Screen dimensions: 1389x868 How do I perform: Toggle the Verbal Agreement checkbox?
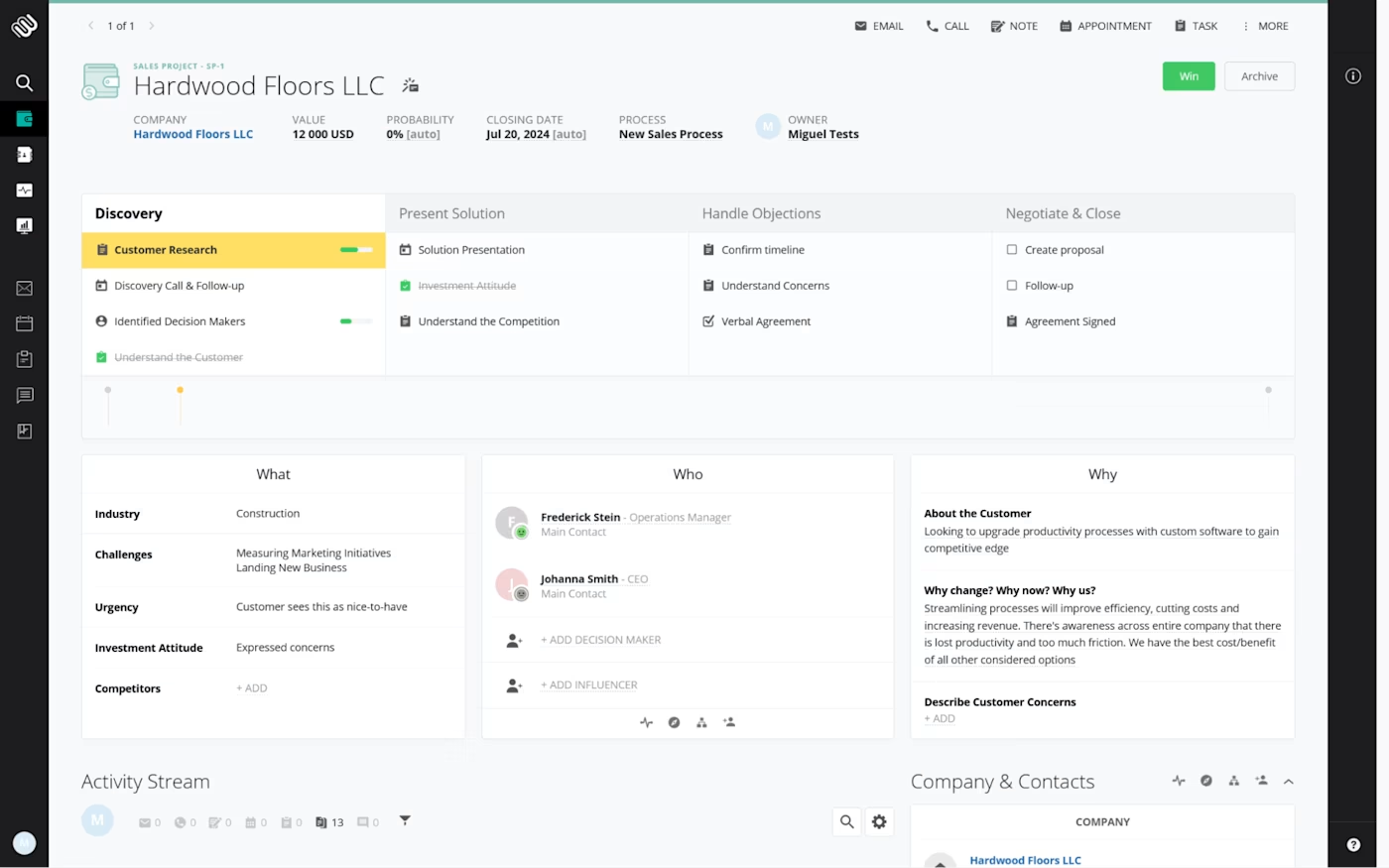708,321
